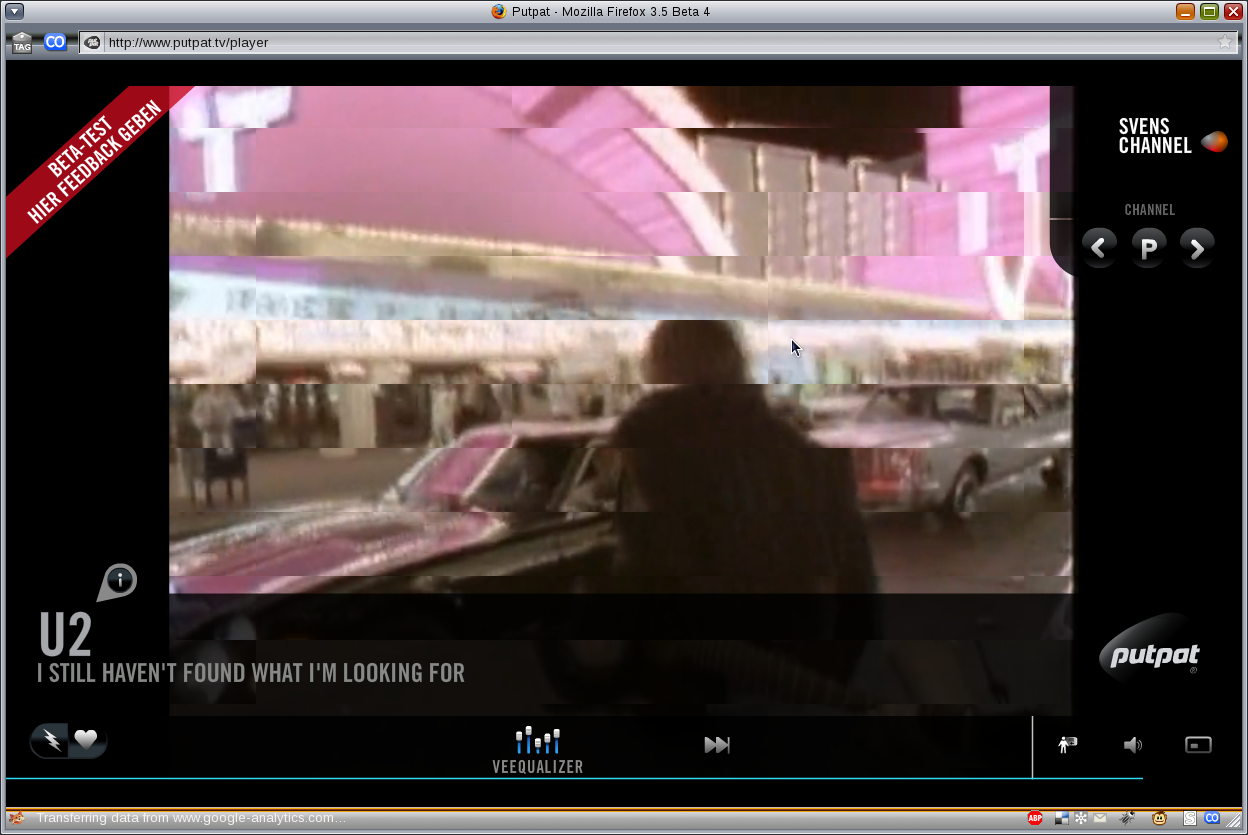Click the lightning bolt dislike button

tap(50, 740)
